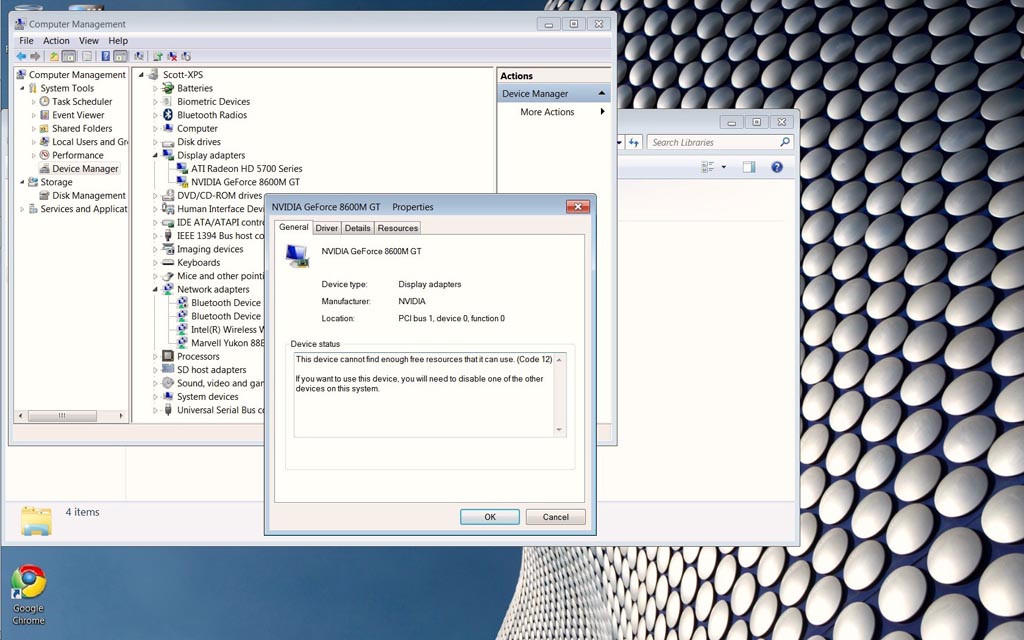Collapse the System Tools tree node
This screenshot has height=640, width=1024.
22,88
